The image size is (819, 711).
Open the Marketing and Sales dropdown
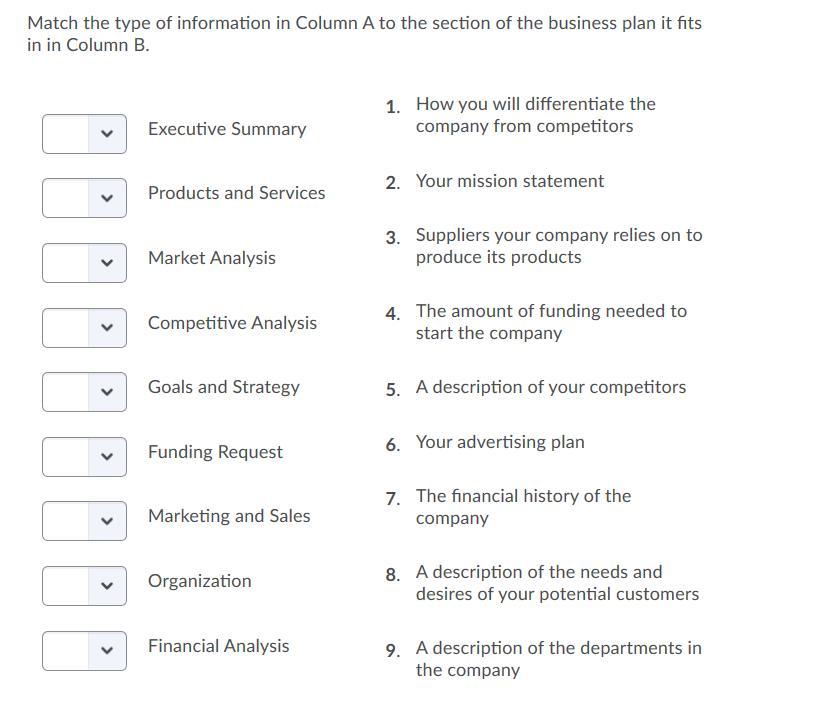pyautogui.click(x=84, y=521)
